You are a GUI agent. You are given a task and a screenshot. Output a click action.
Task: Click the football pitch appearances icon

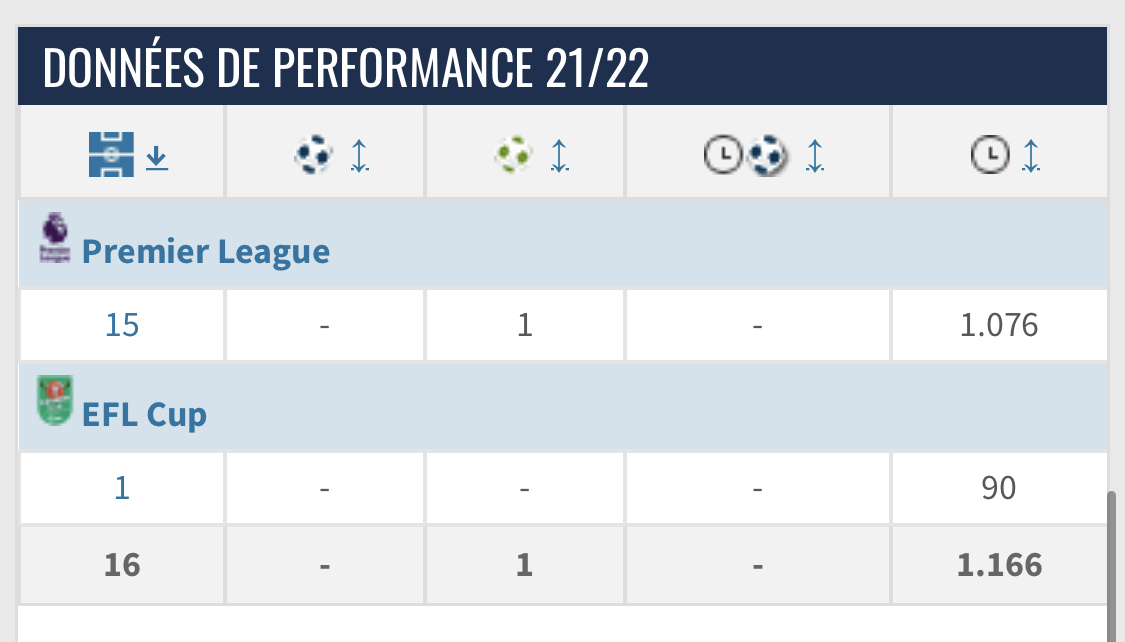(x=111, y=155)
